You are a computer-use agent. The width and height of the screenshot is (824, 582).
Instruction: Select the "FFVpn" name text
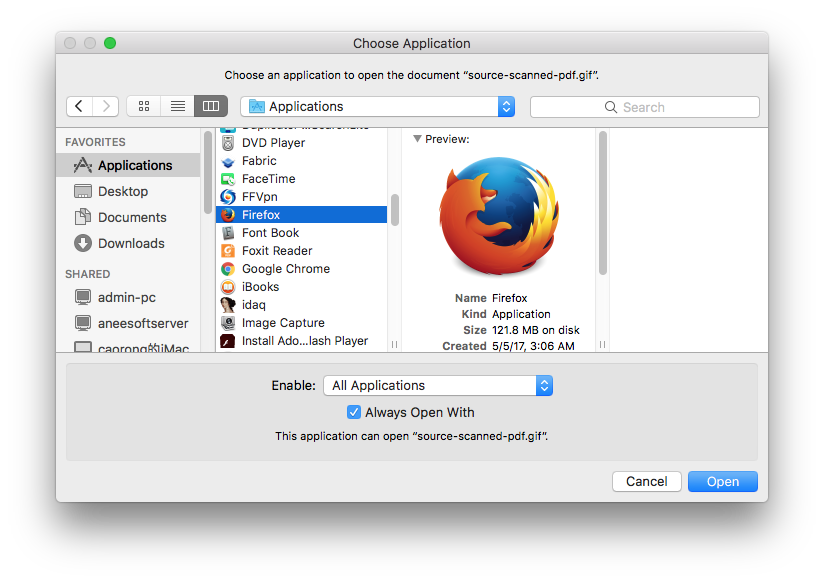(260, 197)
